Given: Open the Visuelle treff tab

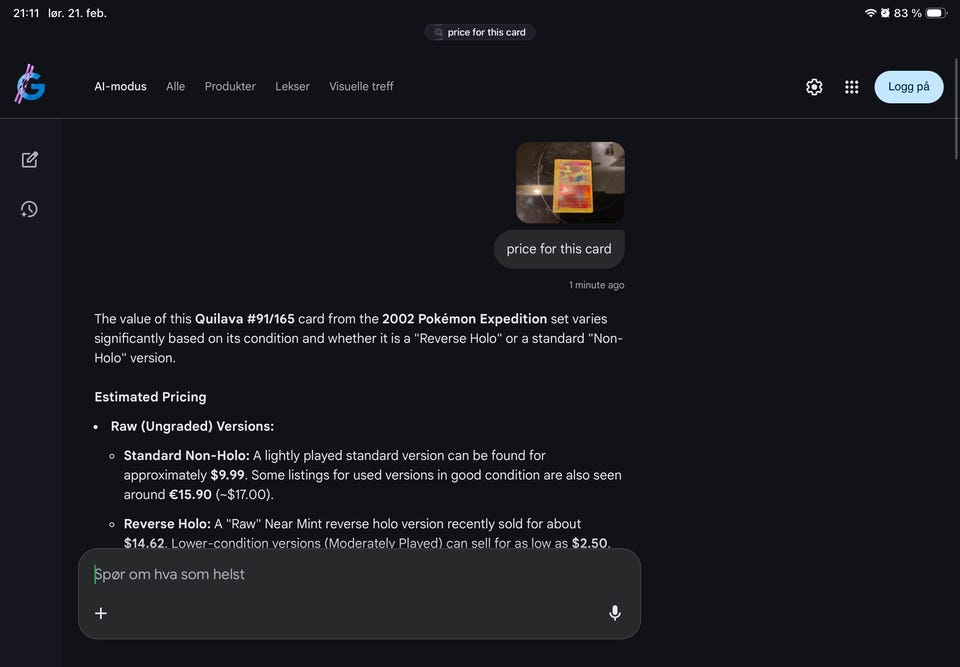Looking at the screenshot, I should (x=361, y=86).
